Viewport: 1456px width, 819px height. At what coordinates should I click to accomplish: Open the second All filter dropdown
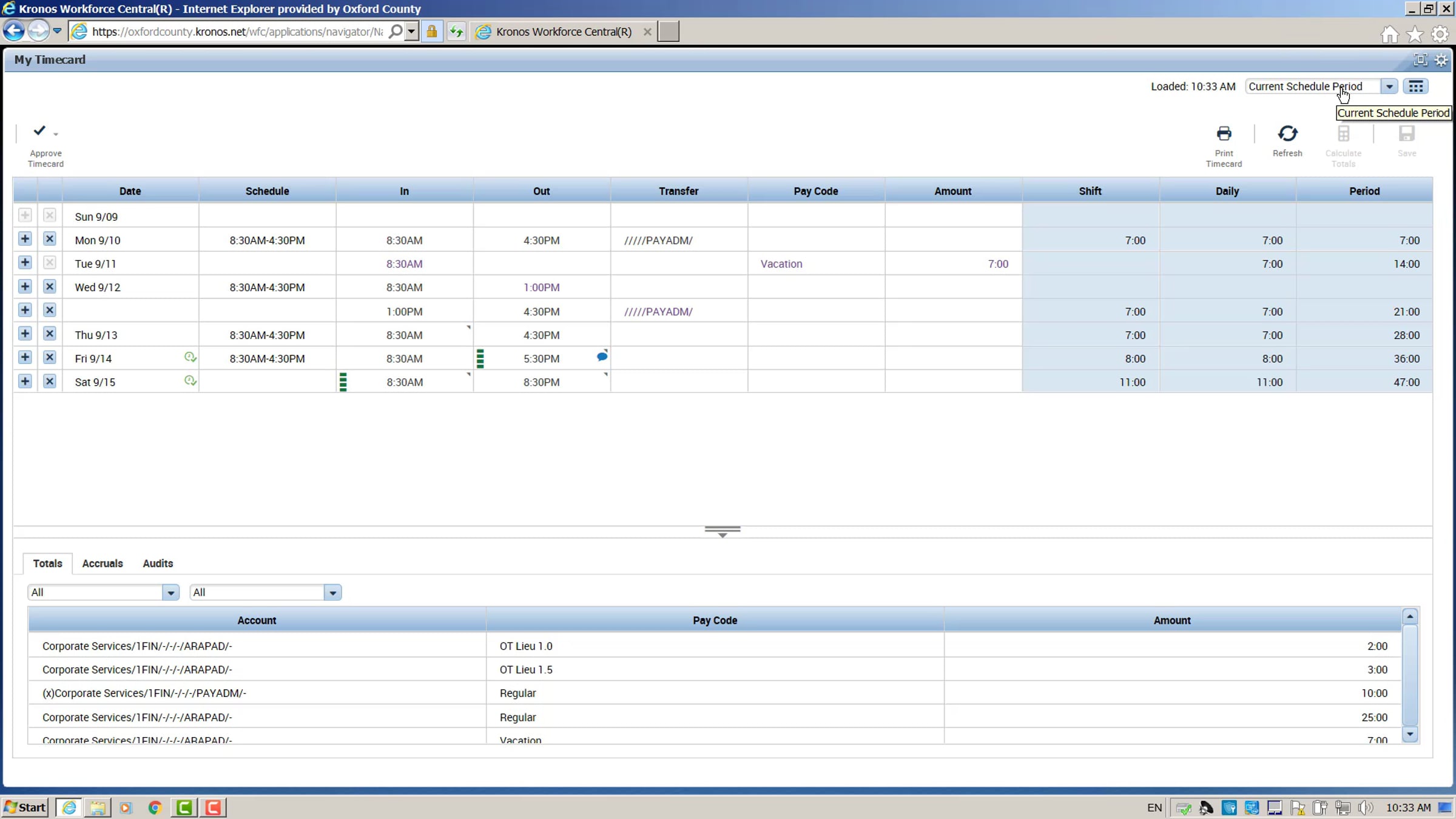click(332, 593)
